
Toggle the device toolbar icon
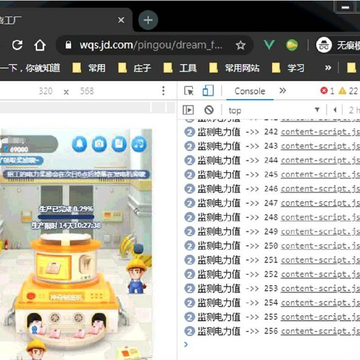coord(208,91)
